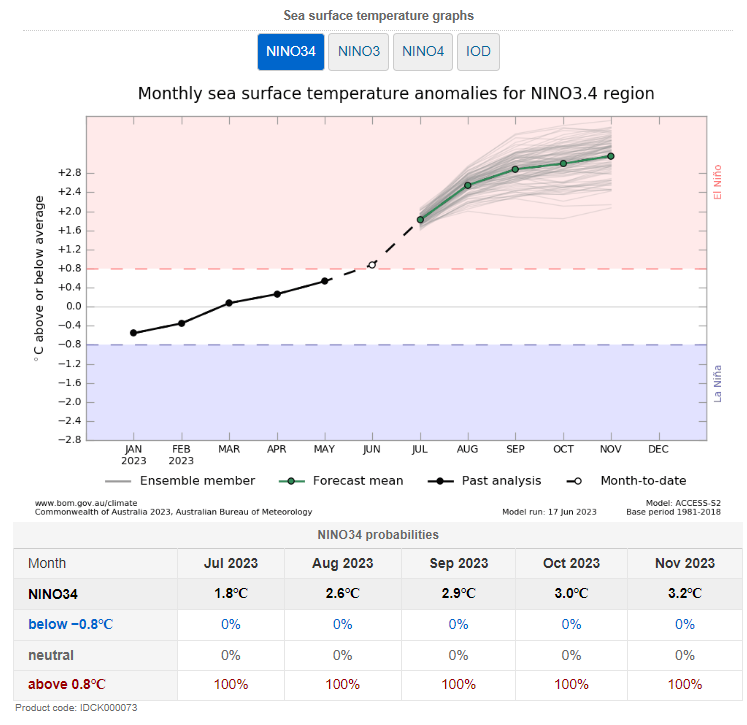747x725 pixels.
Task: Click the '°C above or below average' axis label
Action: pyautogui.click(x=39, y=278)
